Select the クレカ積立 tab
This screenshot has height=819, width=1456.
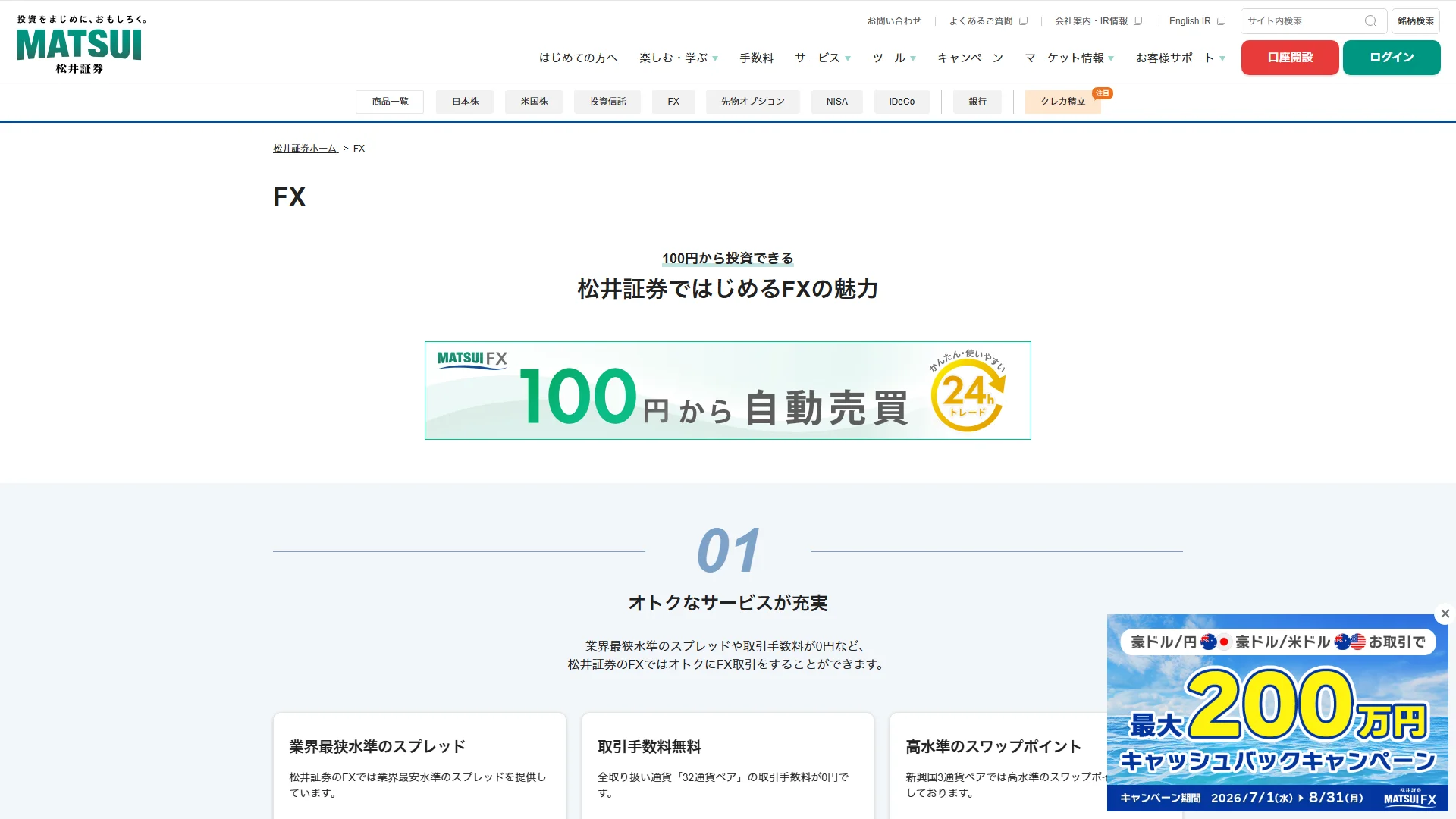tap(1063, 102)
